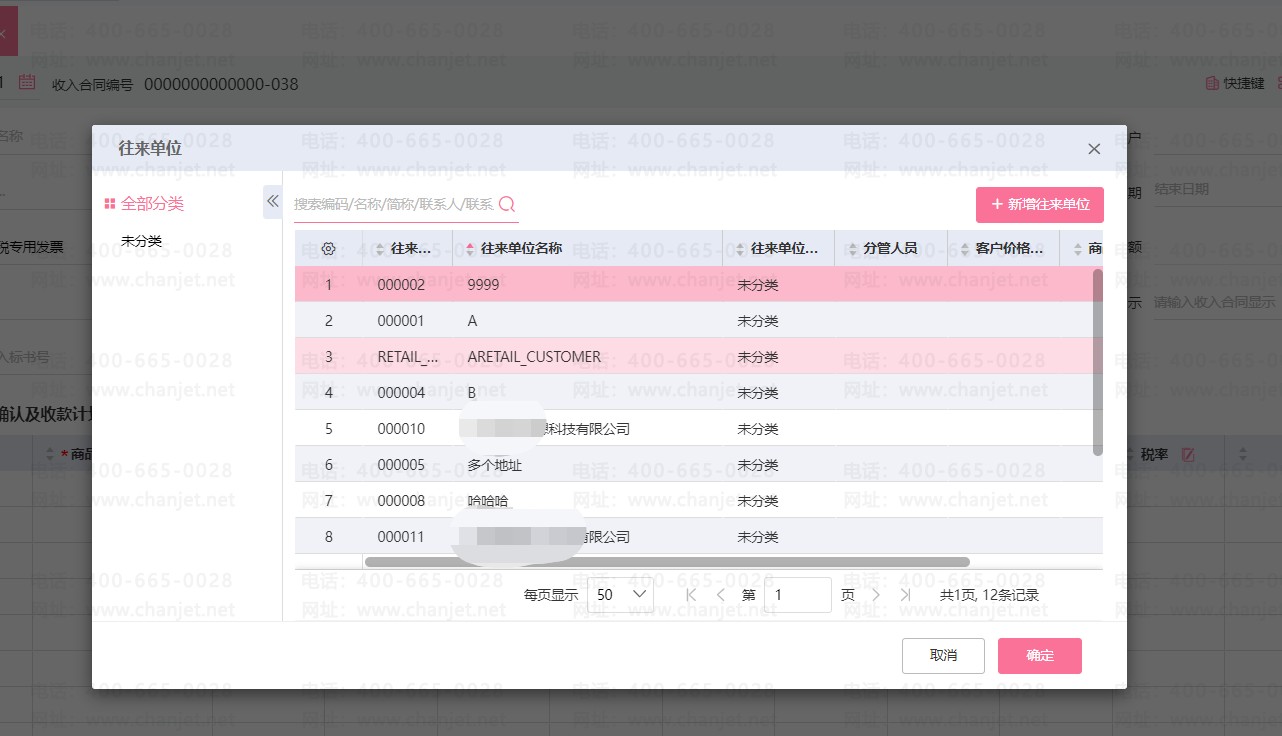This screenshot has width=1282, height=736.
Task: Collapse the category panel with the double chevron
Action: tap(272, 201)
